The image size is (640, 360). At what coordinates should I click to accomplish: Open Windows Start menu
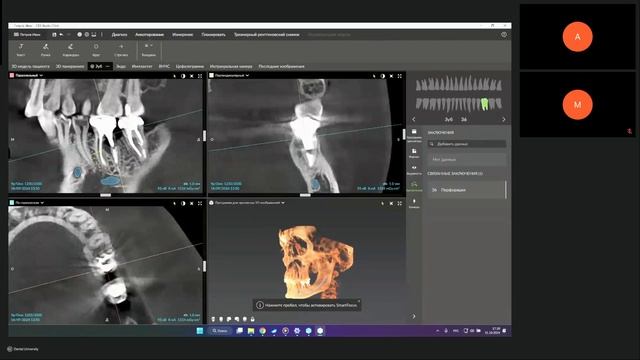click(200, 331)
